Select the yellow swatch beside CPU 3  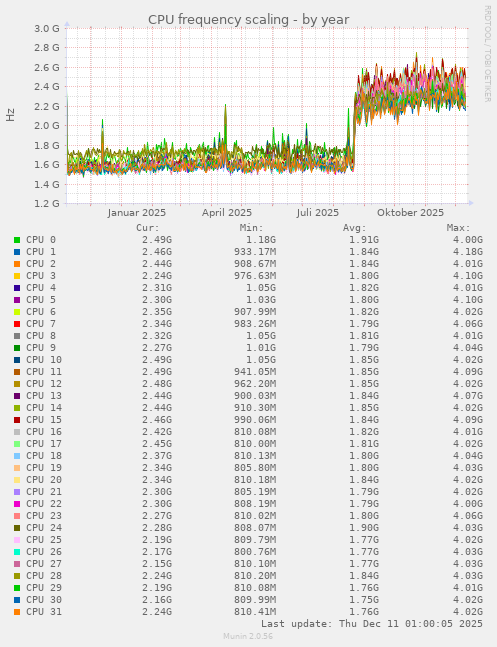click(17, 276)
